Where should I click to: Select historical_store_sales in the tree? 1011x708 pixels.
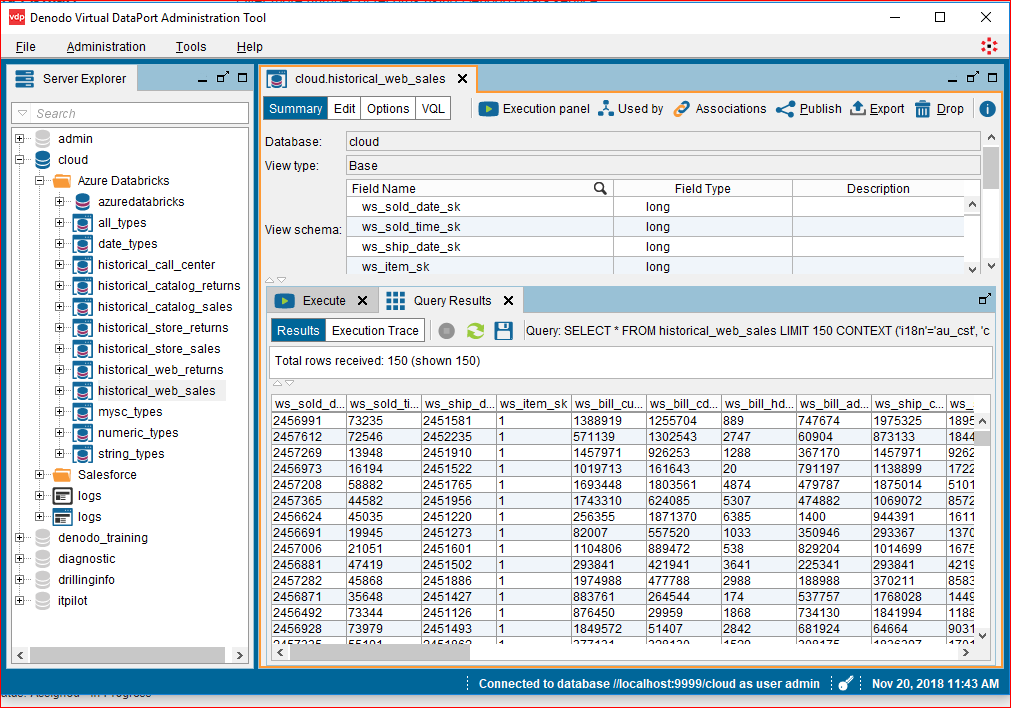159,349
